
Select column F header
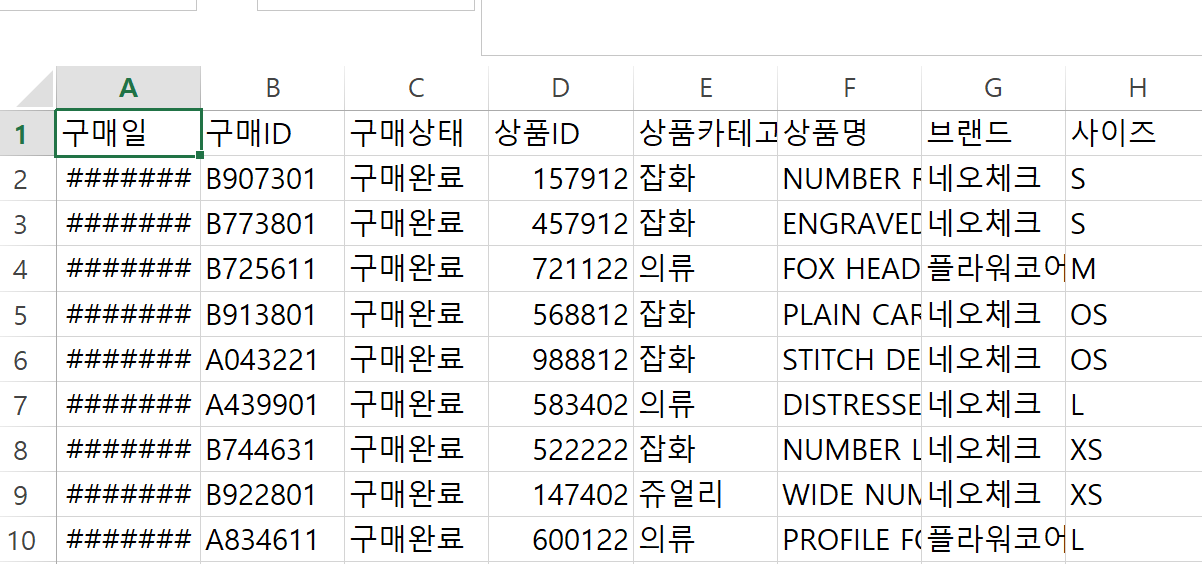click(850, 88)
